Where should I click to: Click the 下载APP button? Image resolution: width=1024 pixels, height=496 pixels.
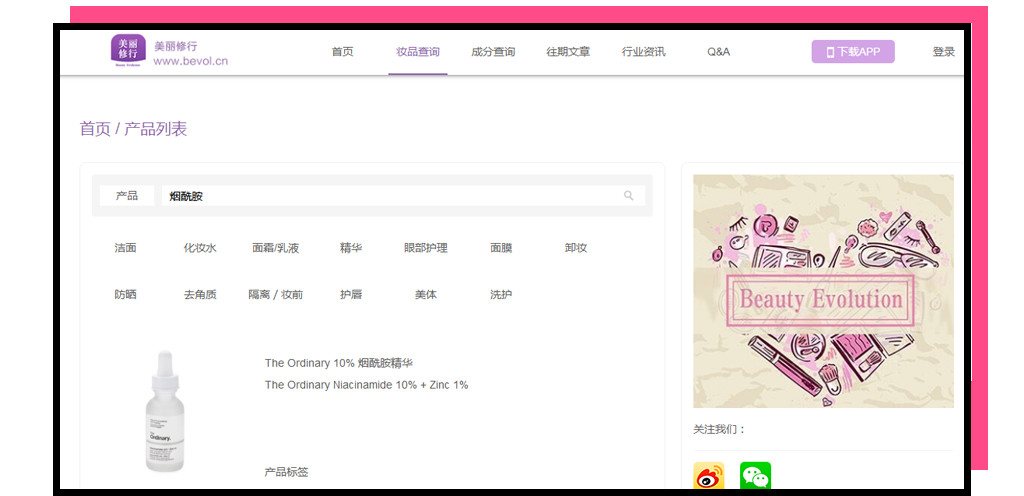(x=853, y=52)
